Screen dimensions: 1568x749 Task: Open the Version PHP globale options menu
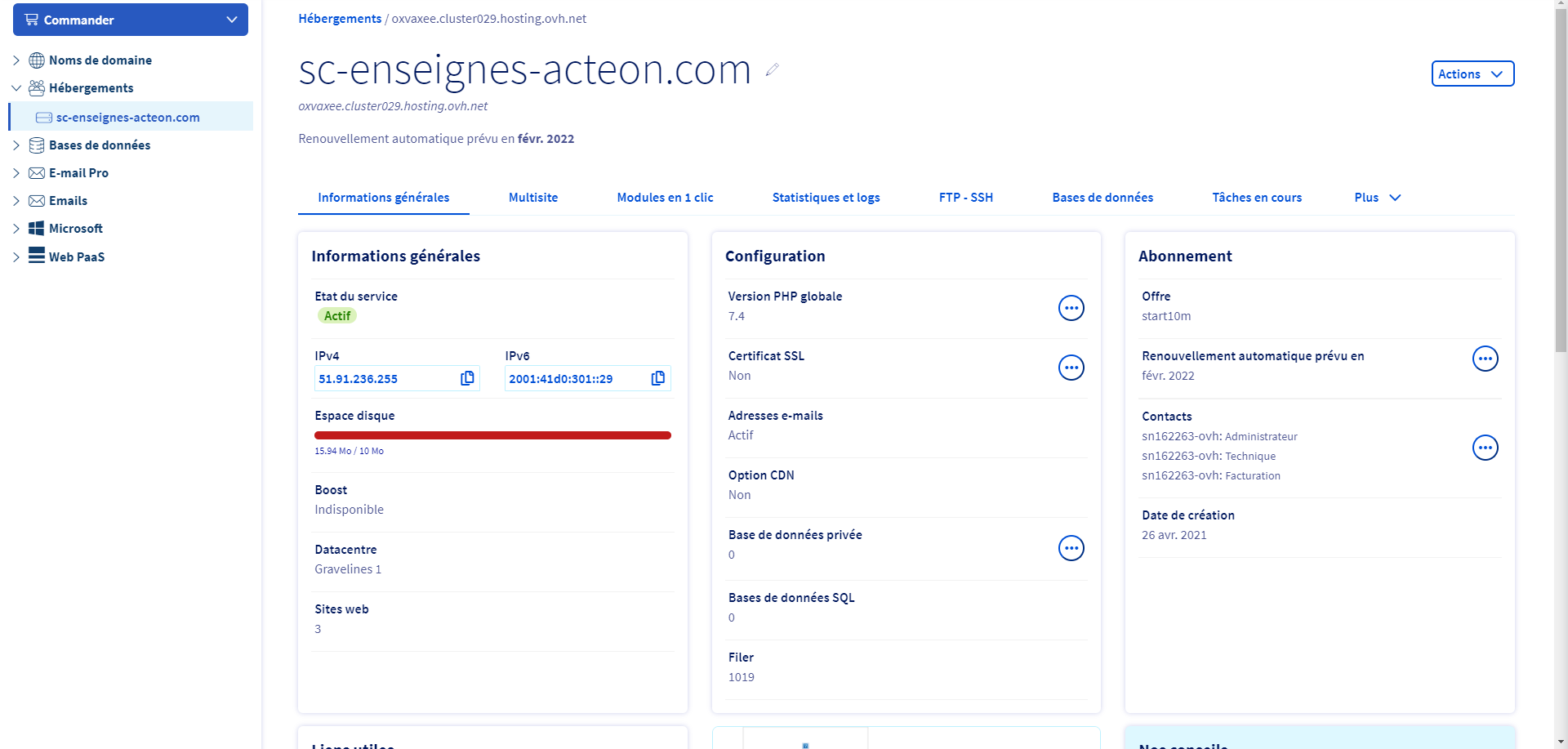tap(1071, 308)
